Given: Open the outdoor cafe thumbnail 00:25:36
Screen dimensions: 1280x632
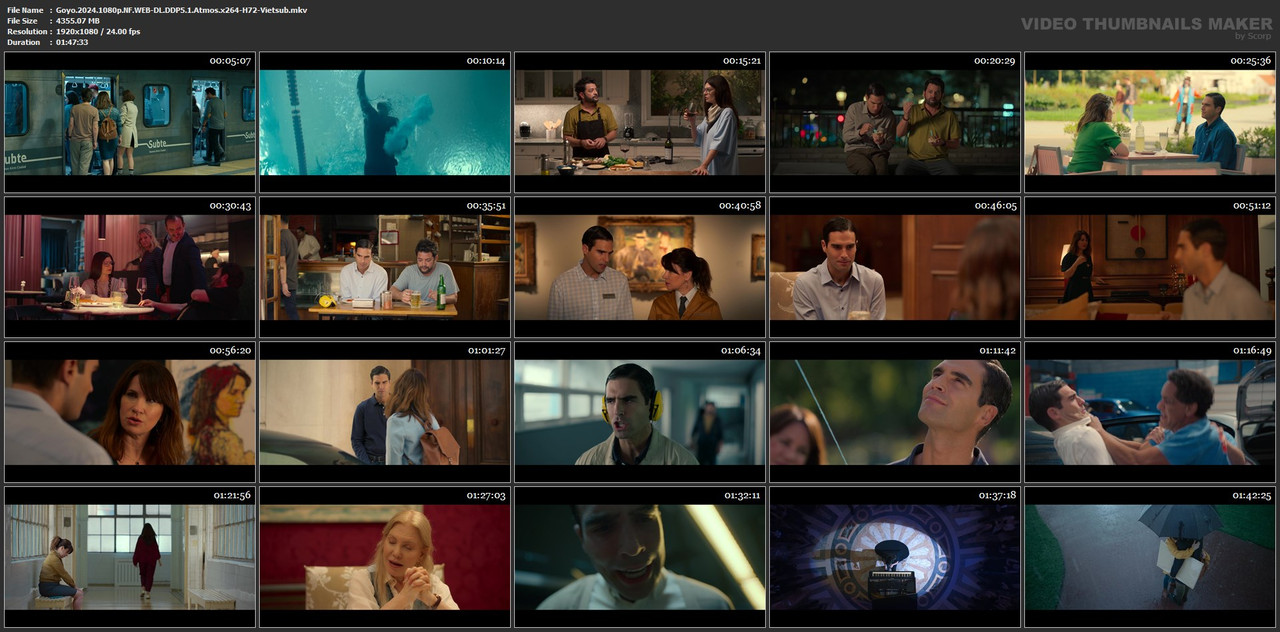Looking at the screenshot, I should pos(1150,122).
